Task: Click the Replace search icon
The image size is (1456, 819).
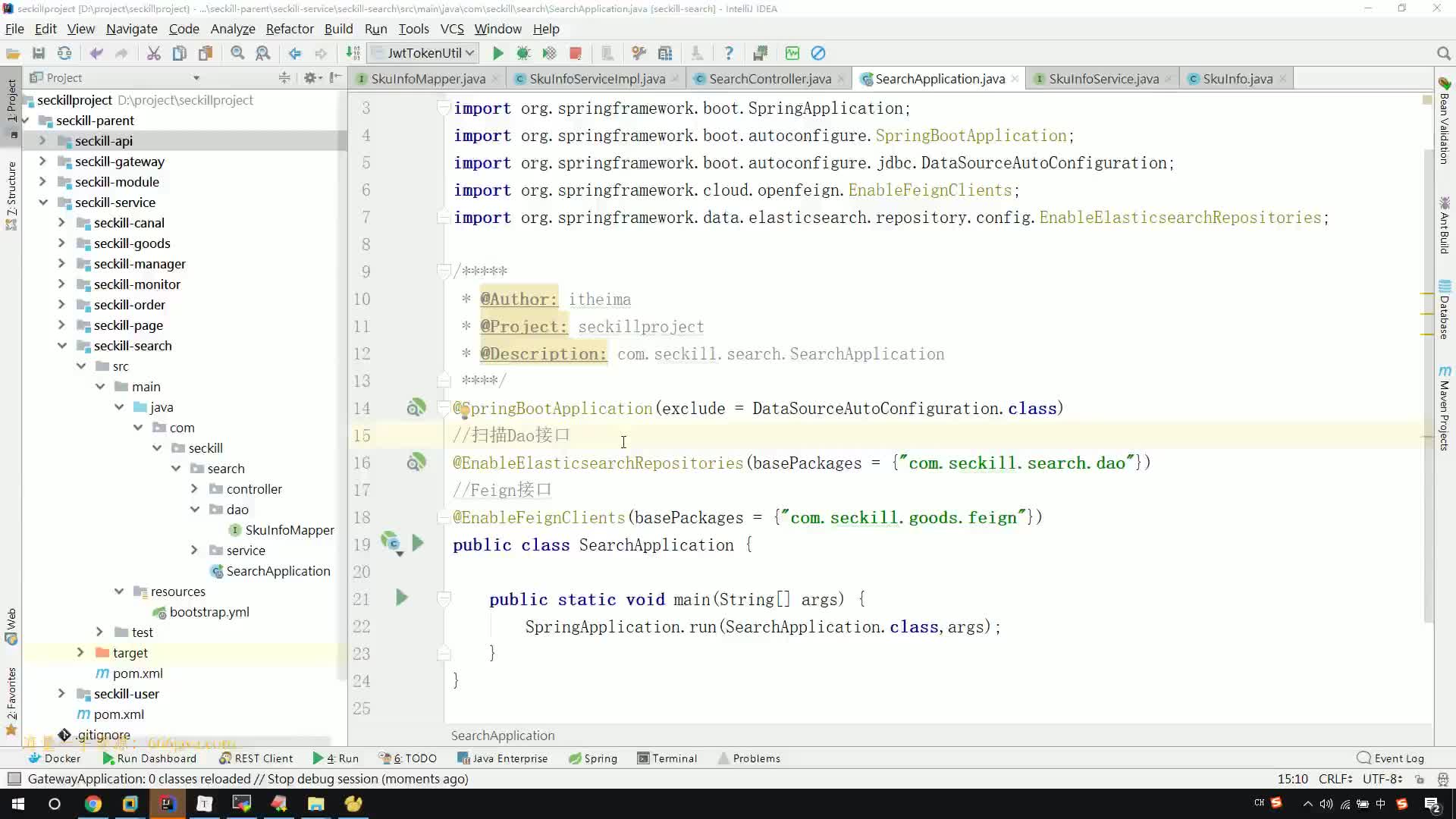Action: (x=263, y=53)
